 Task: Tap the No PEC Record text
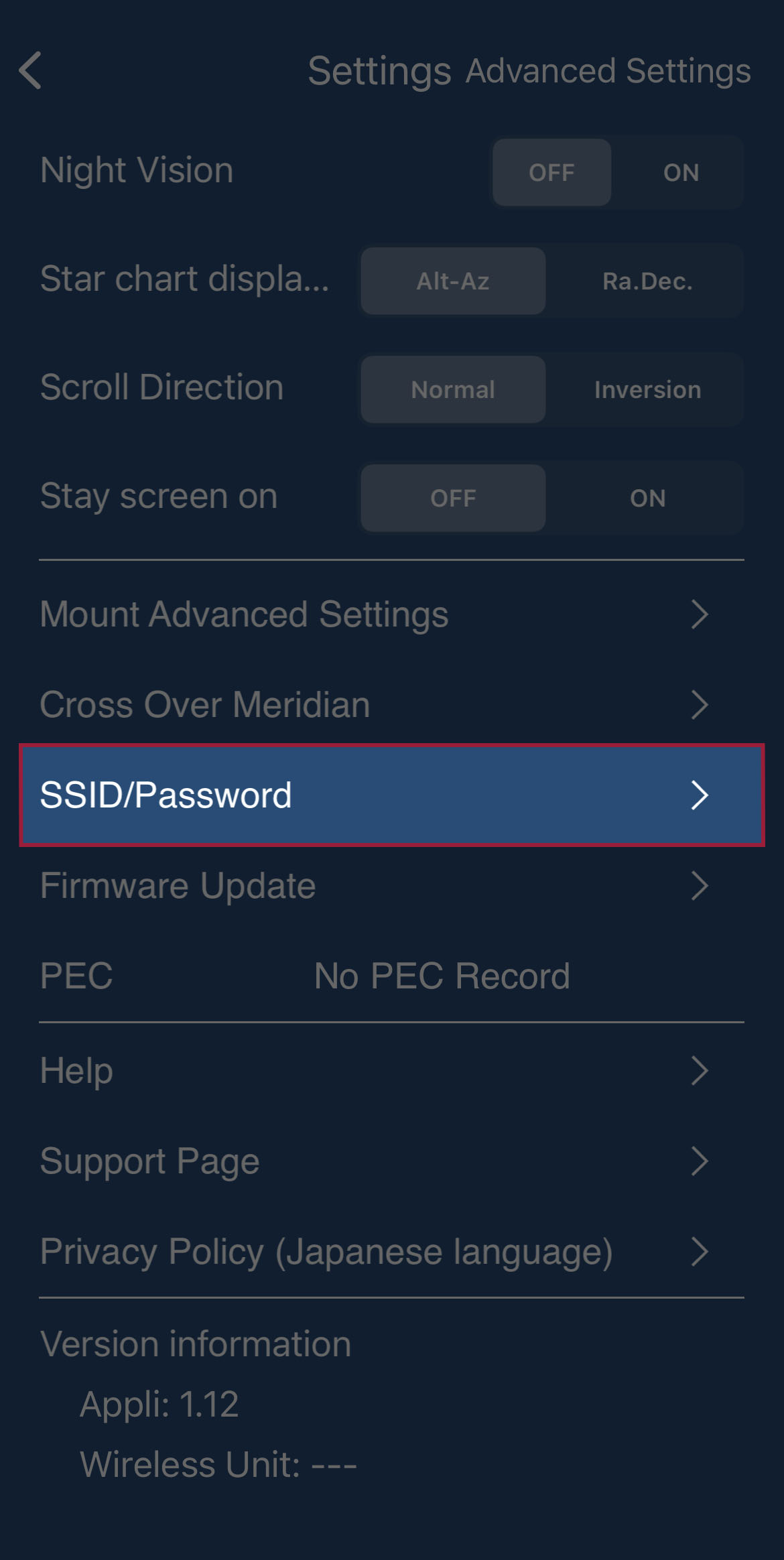[x=442, y=976]
